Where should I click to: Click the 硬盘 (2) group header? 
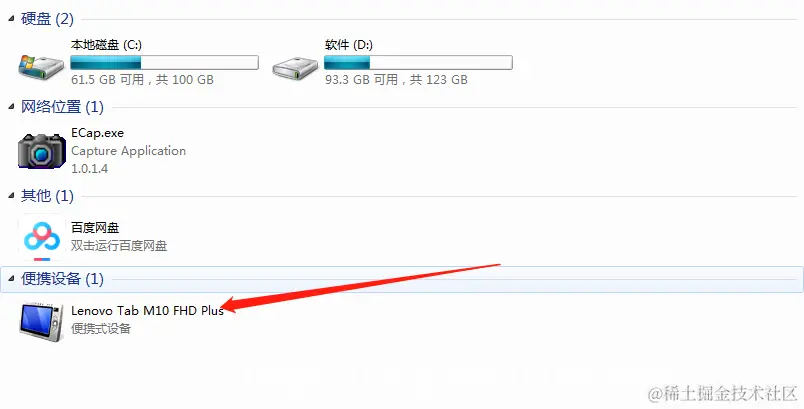[47, 19]
